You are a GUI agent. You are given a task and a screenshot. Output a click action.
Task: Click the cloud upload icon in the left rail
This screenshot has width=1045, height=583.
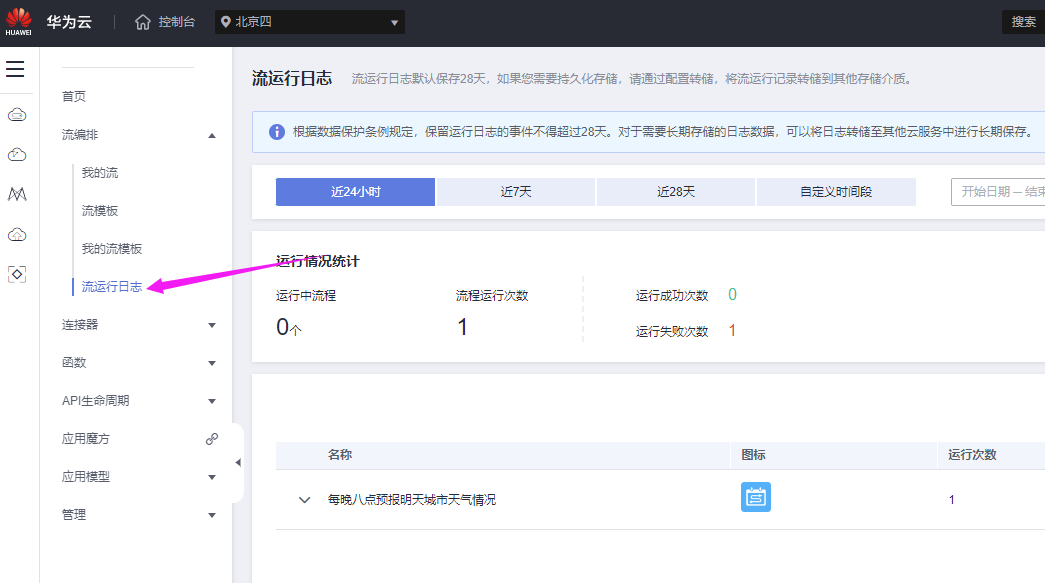tap(17, 235)
